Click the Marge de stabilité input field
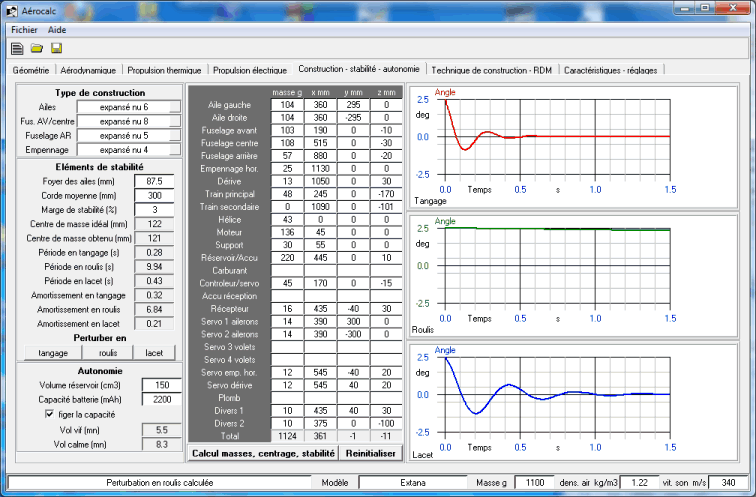Viewport: 756px width, 497px height. point(154,210)
